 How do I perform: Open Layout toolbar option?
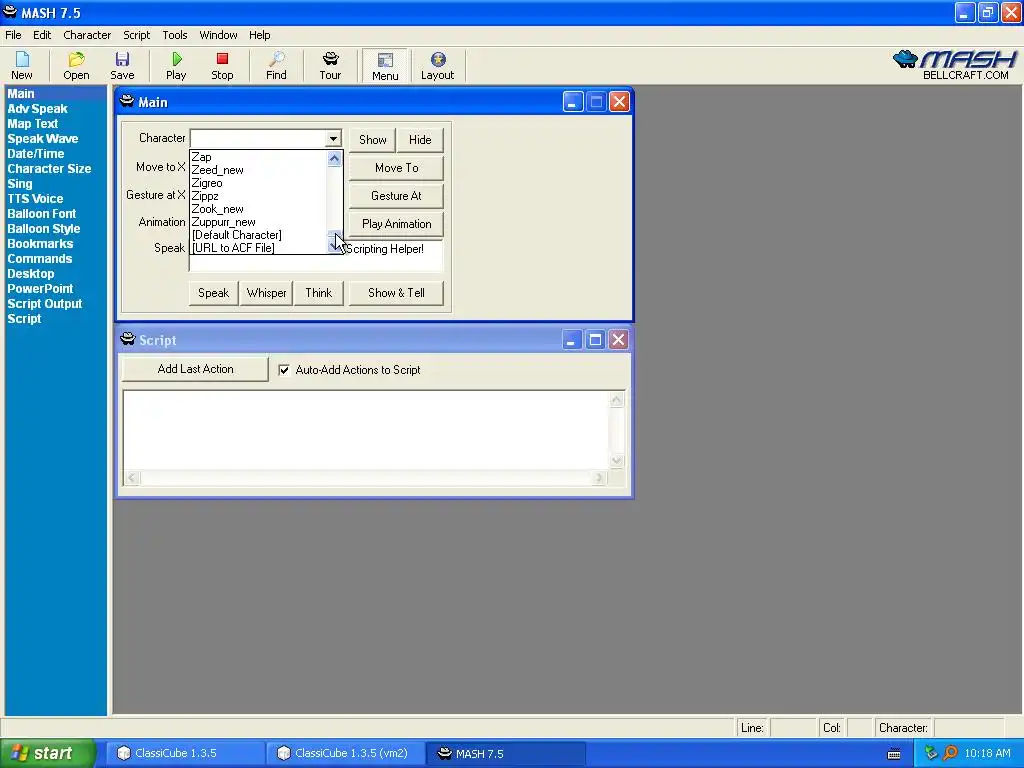click(438, 66)
